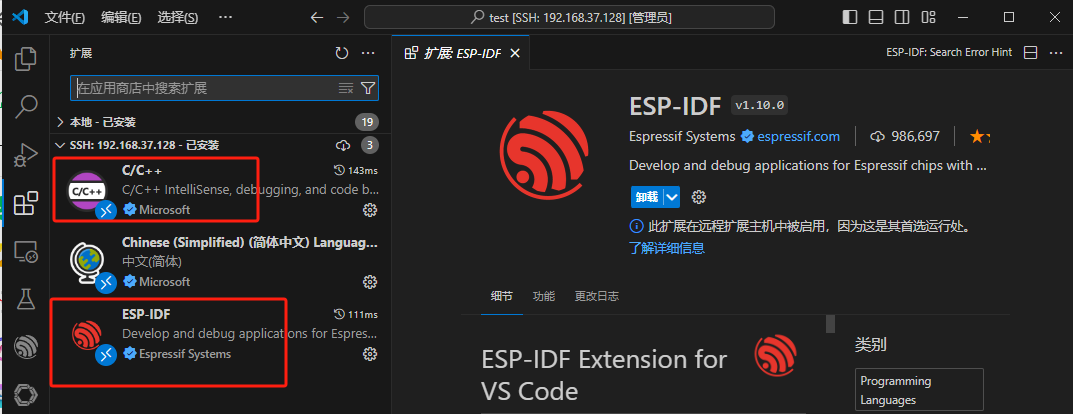Open extensions panel more actions menu

368,53
